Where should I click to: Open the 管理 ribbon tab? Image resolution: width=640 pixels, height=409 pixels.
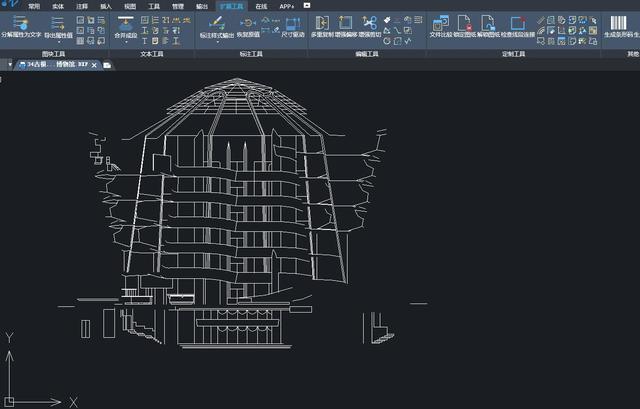[x=178, y=7]
